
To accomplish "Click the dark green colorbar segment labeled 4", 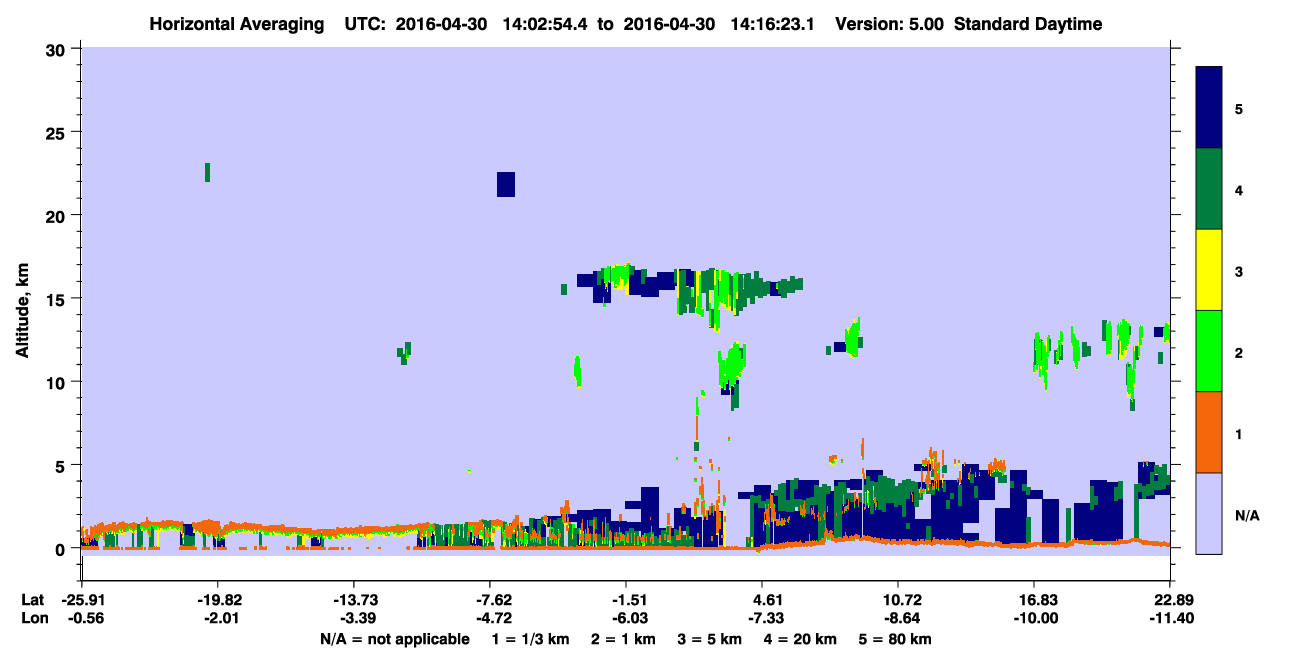I will point(1209,189).
